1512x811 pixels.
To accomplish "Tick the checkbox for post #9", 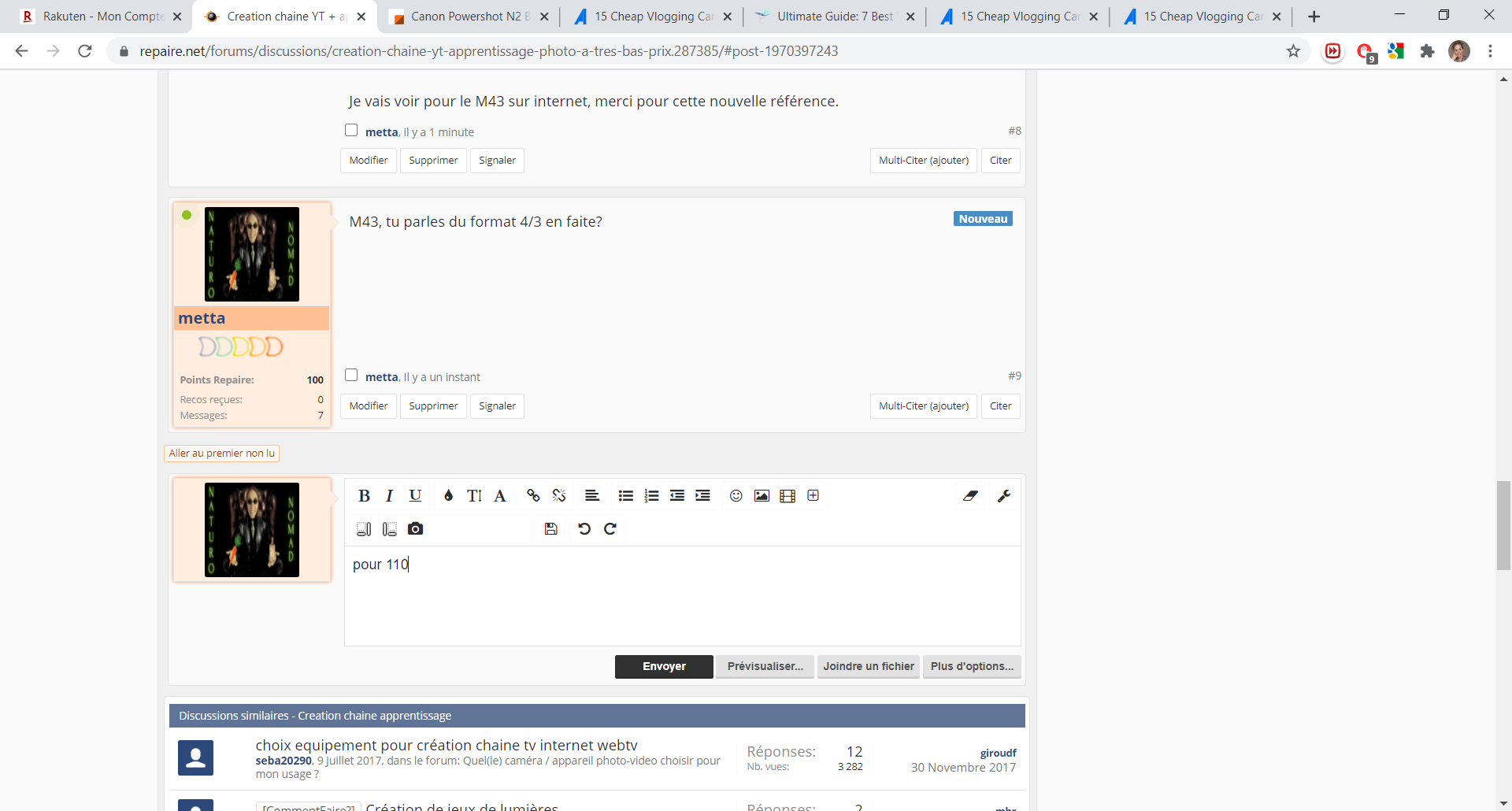I will (x=351, y=376).
